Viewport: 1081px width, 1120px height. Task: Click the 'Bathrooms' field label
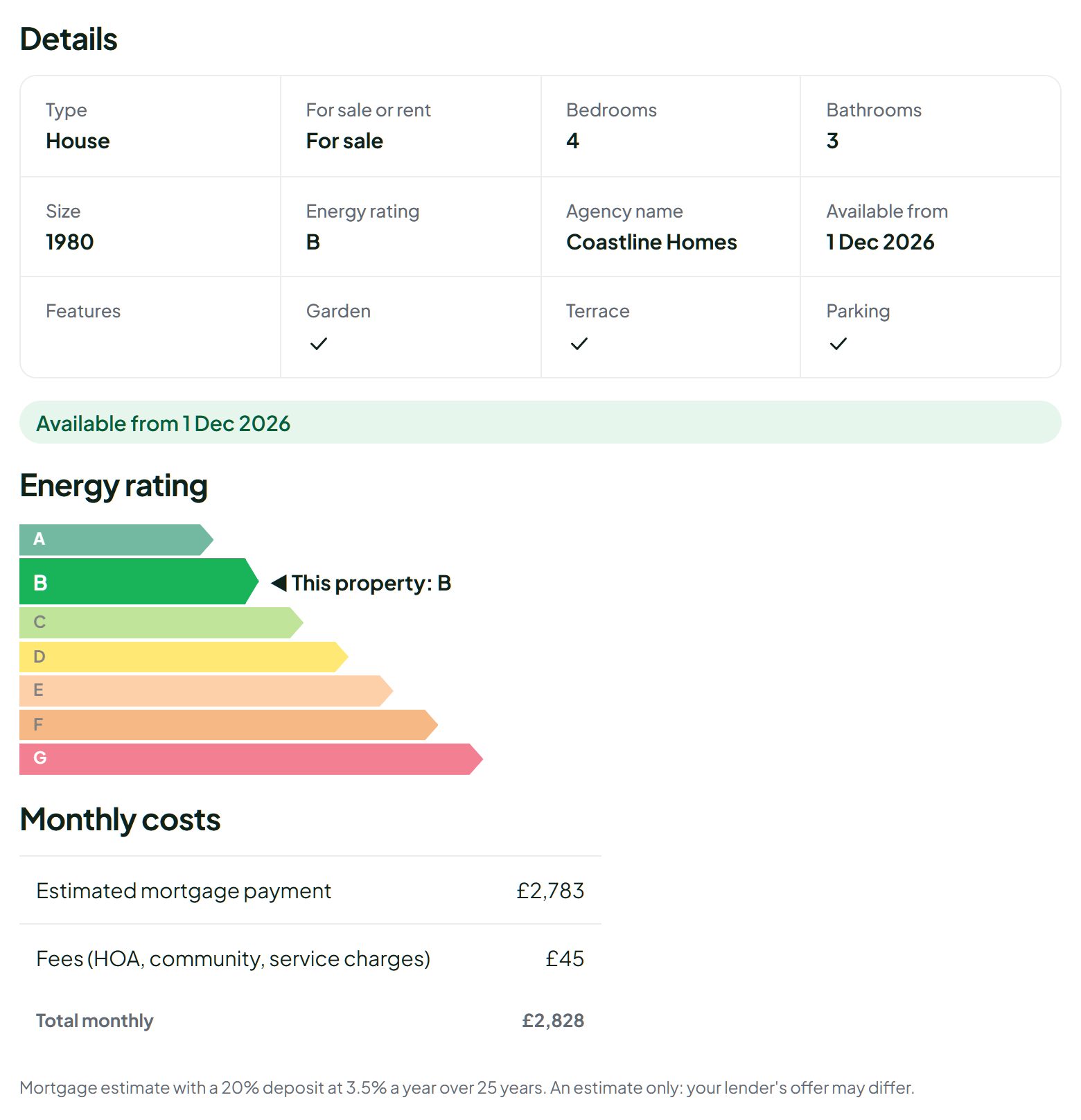(x=874, y=110)
